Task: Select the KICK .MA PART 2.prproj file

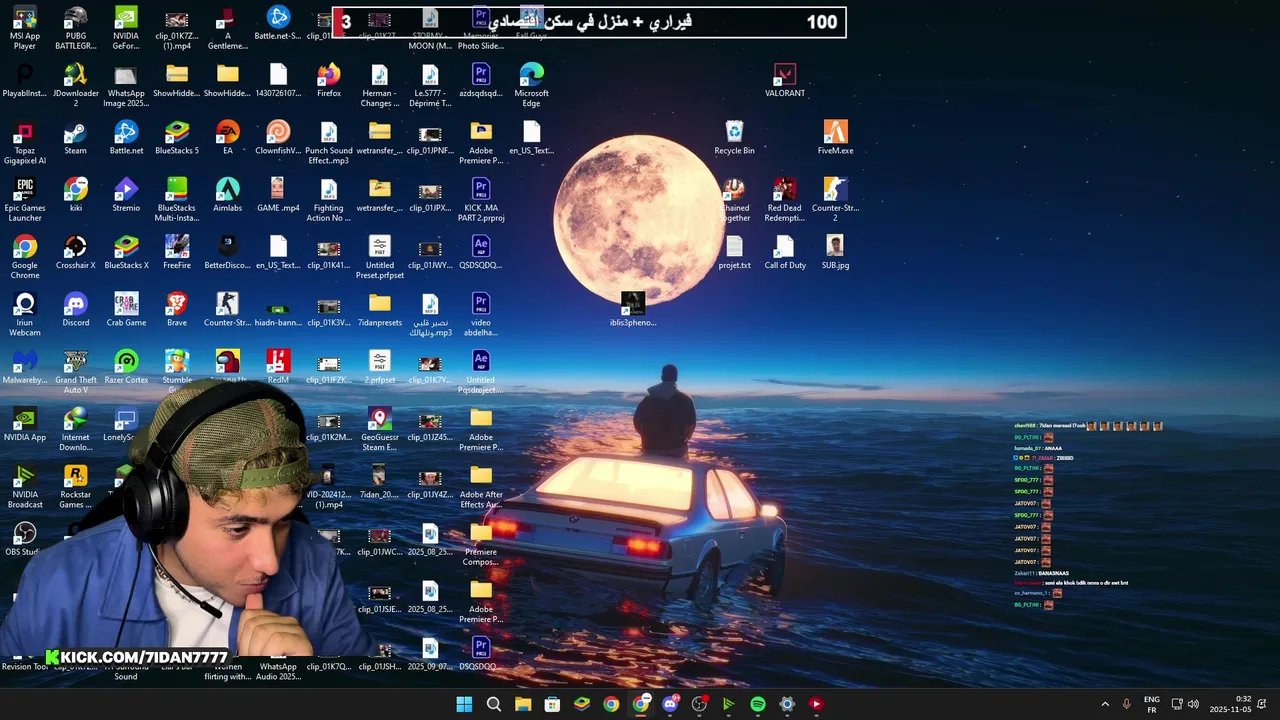Action: pyautogui.click(x=481, y=200)
